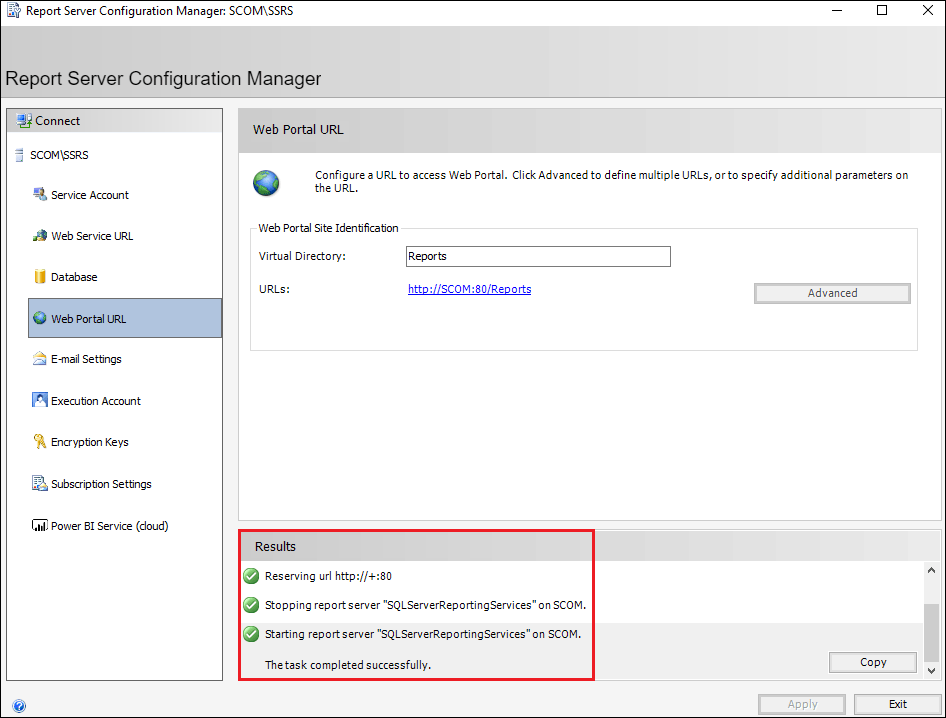Viewport: 946px width, 718px height.
Task: Close the configuration manager window
Action: (x=928, y=10)
